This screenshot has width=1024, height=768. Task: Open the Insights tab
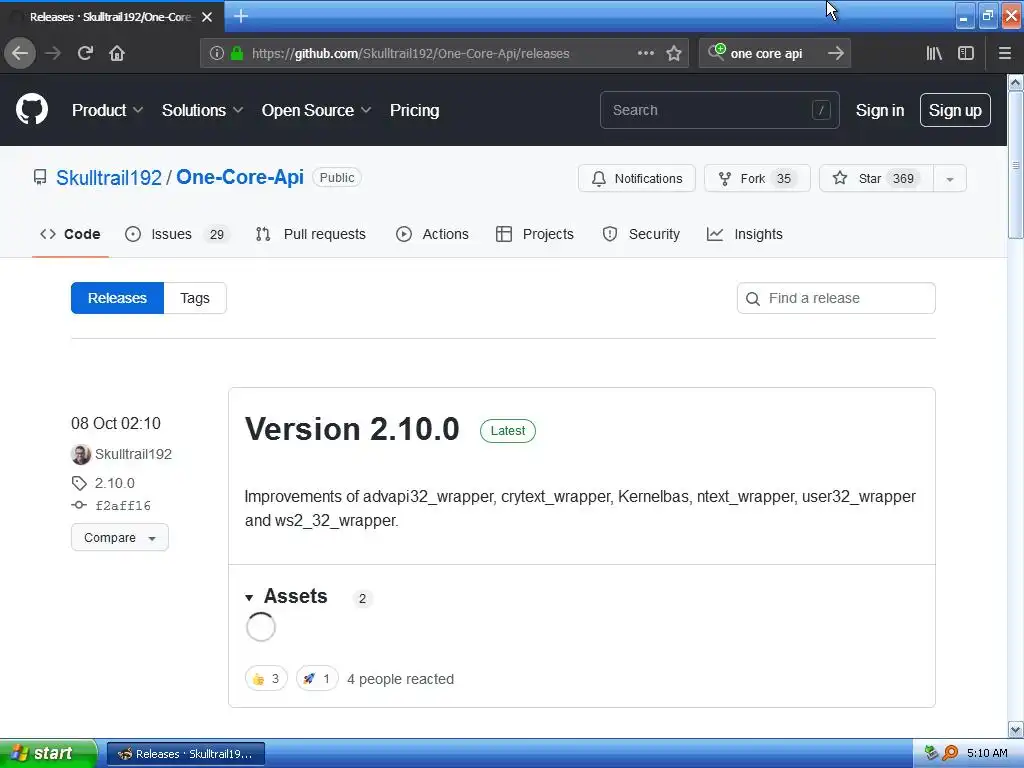[x=744, y=234]
